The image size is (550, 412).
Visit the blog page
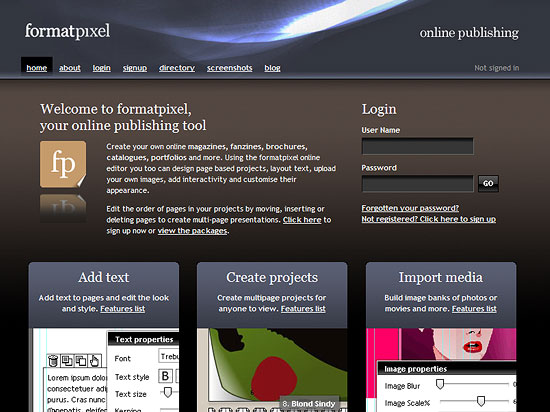[272, 68]
